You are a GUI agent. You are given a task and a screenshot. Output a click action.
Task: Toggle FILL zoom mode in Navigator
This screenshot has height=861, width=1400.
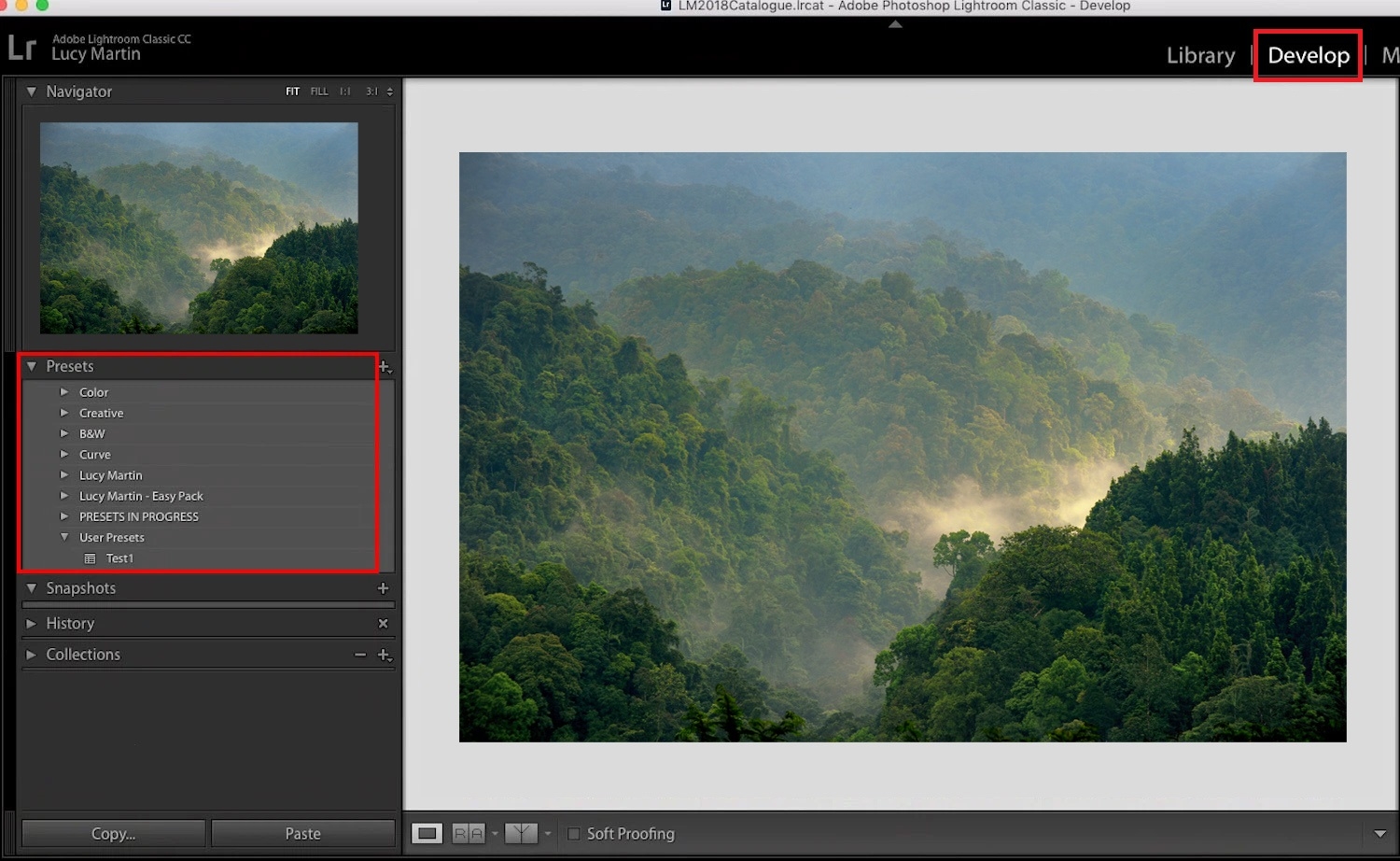[319, 91]
